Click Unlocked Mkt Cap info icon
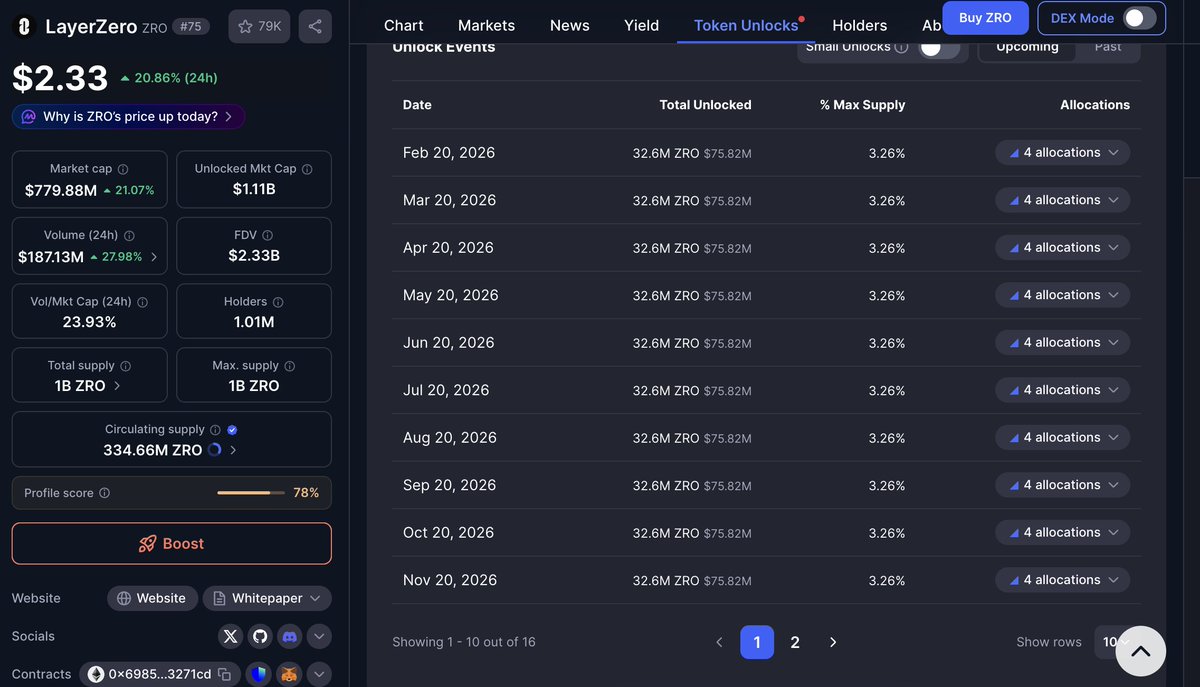The image size is (1200, 687). 307,169
